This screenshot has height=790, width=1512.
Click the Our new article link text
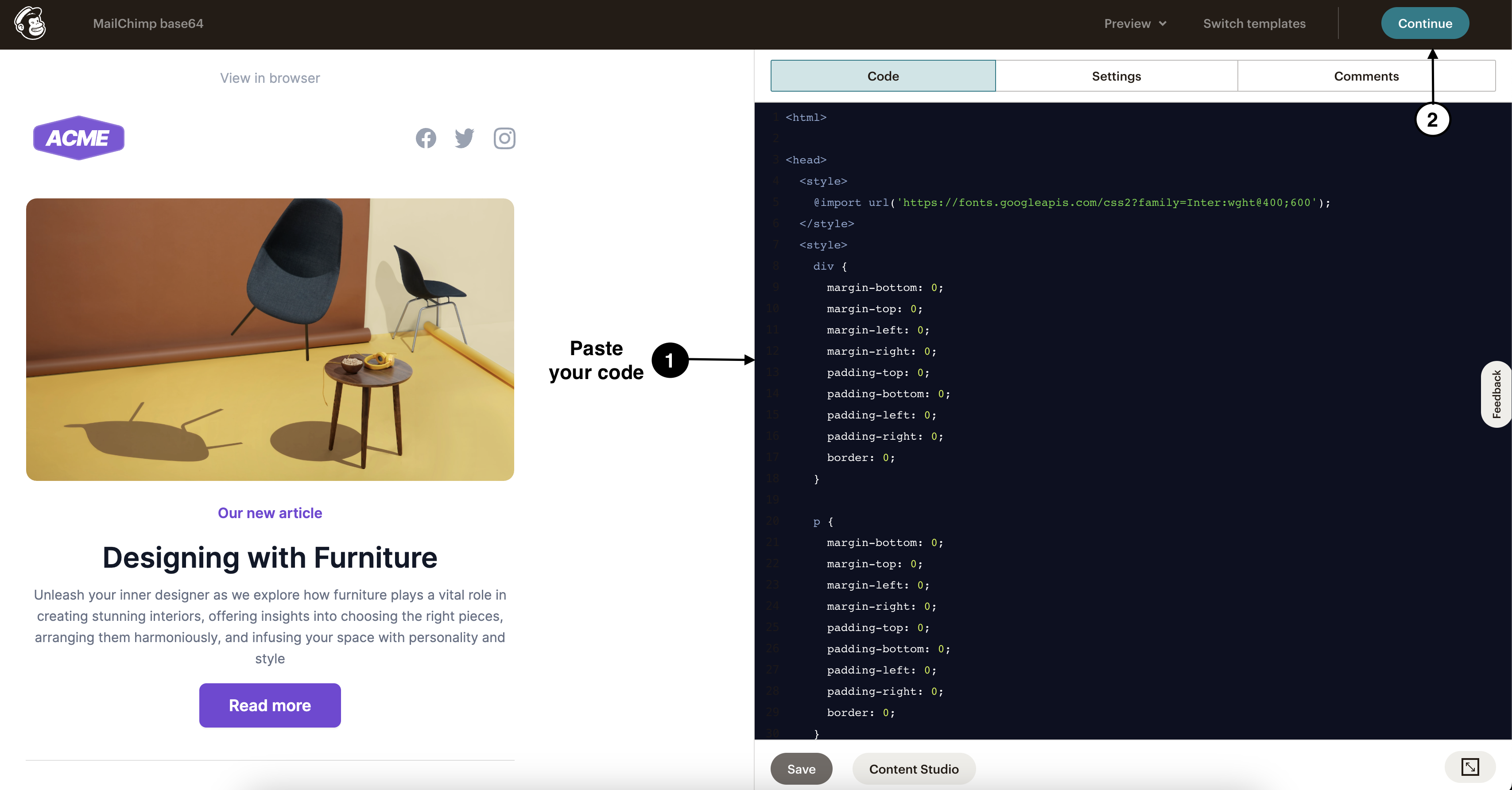pos(270,513)
